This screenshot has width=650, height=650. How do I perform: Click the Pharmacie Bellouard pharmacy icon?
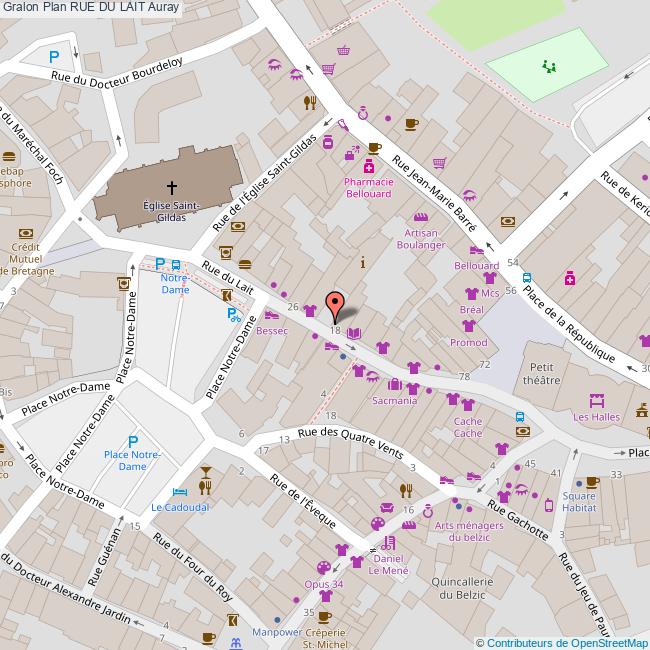click(x=369, y=166)
